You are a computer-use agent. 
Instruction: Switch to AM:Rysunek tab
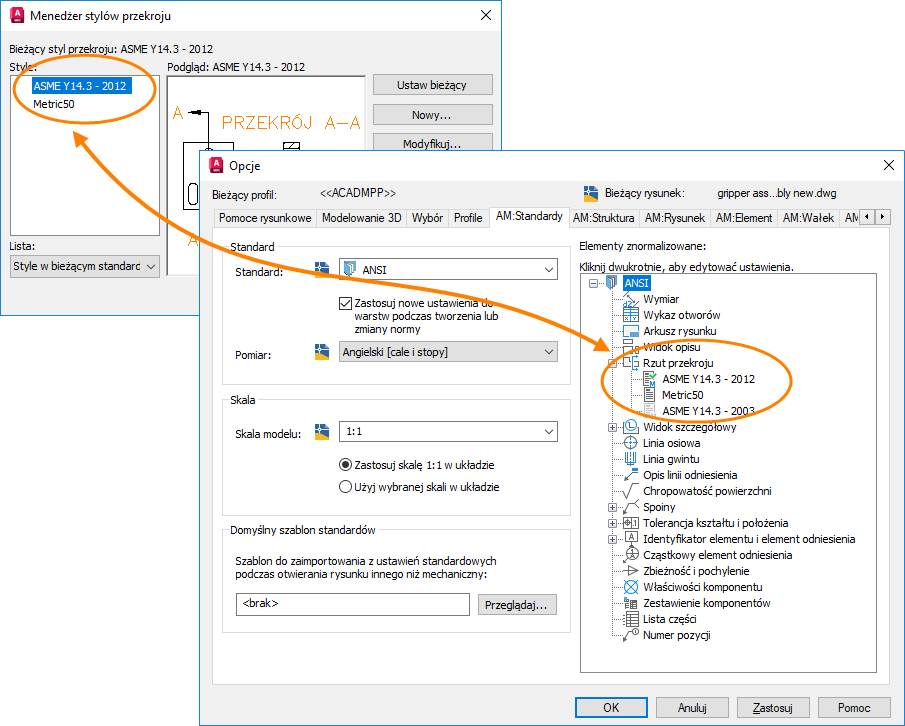(x=675, y=218)
